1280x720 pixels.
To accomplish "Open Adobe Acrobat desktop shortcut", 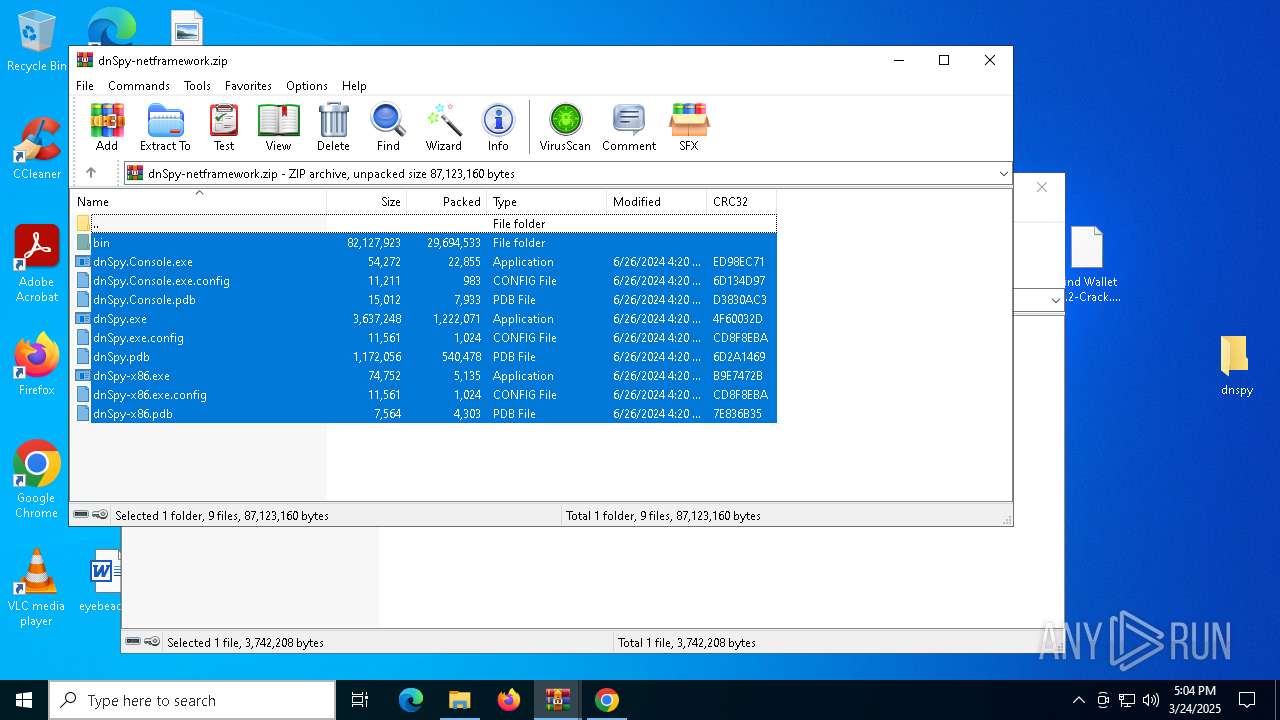I will tap(37, 264).
